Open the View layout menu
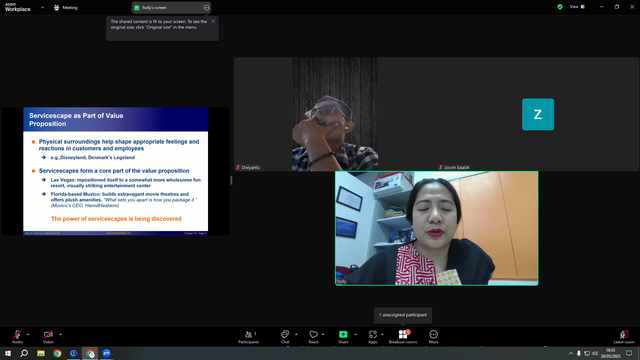The width and height of the screenshot is (640, 360). [577, 7]
